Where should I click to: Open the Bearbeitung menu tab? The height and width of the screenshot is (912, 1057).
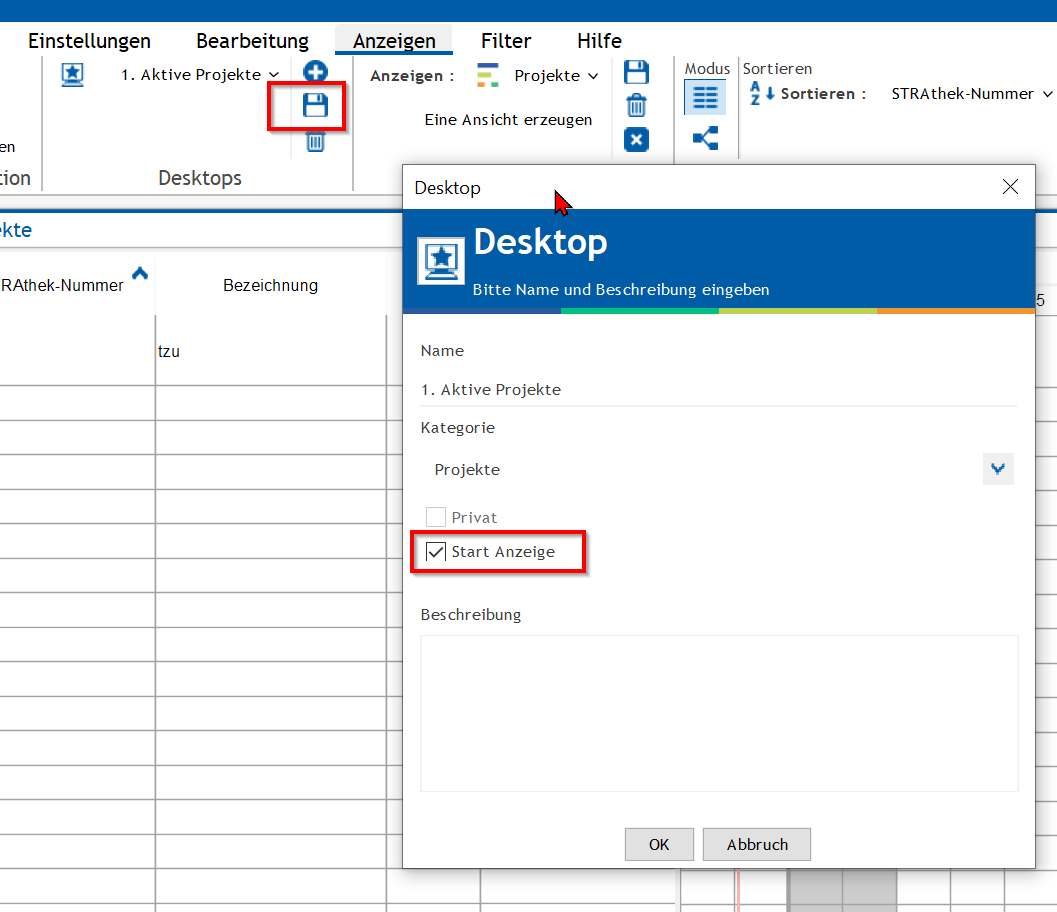pos(252,40)
